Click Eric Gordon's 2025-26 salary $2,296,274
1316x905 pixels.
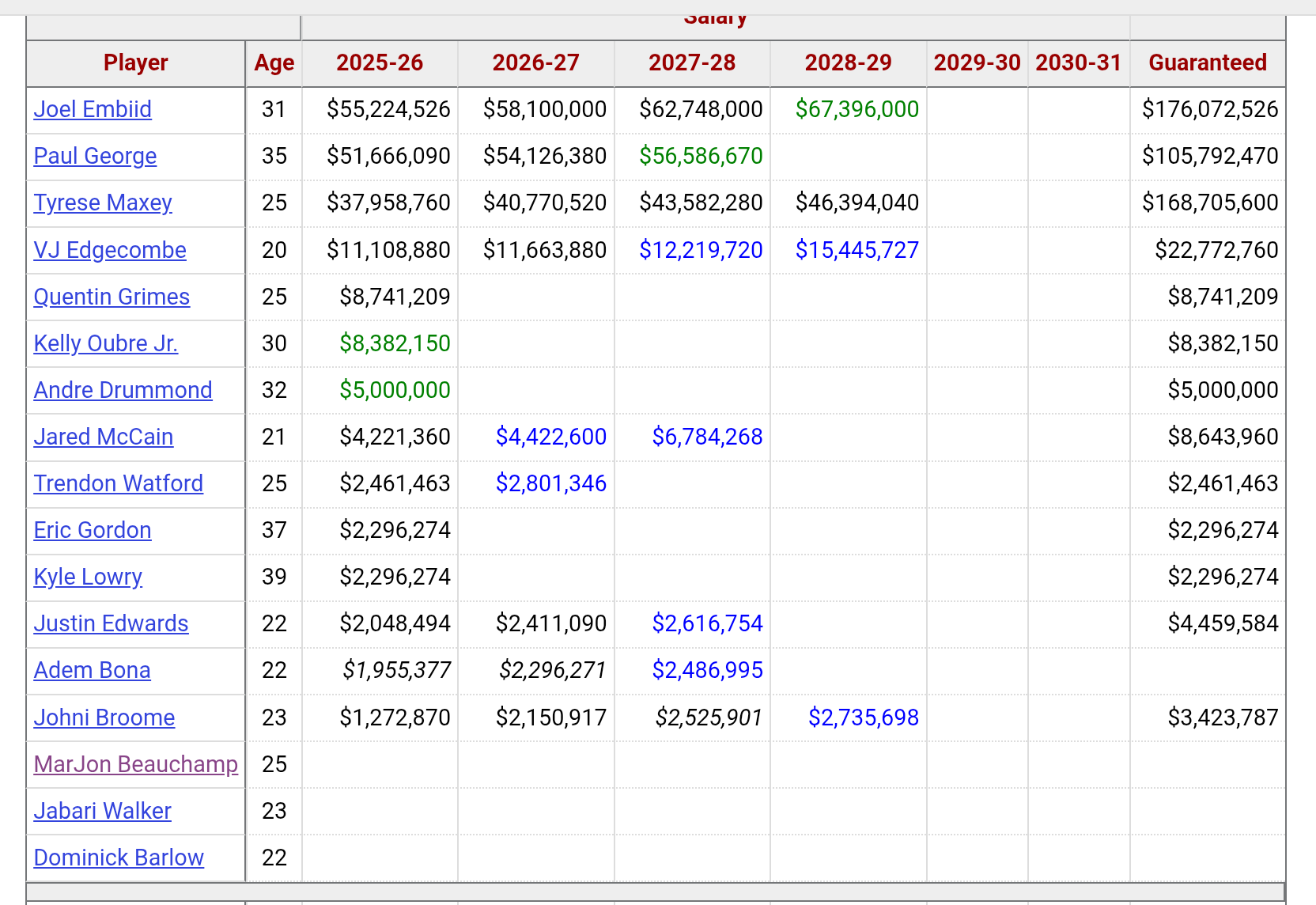tap(395, 530)
